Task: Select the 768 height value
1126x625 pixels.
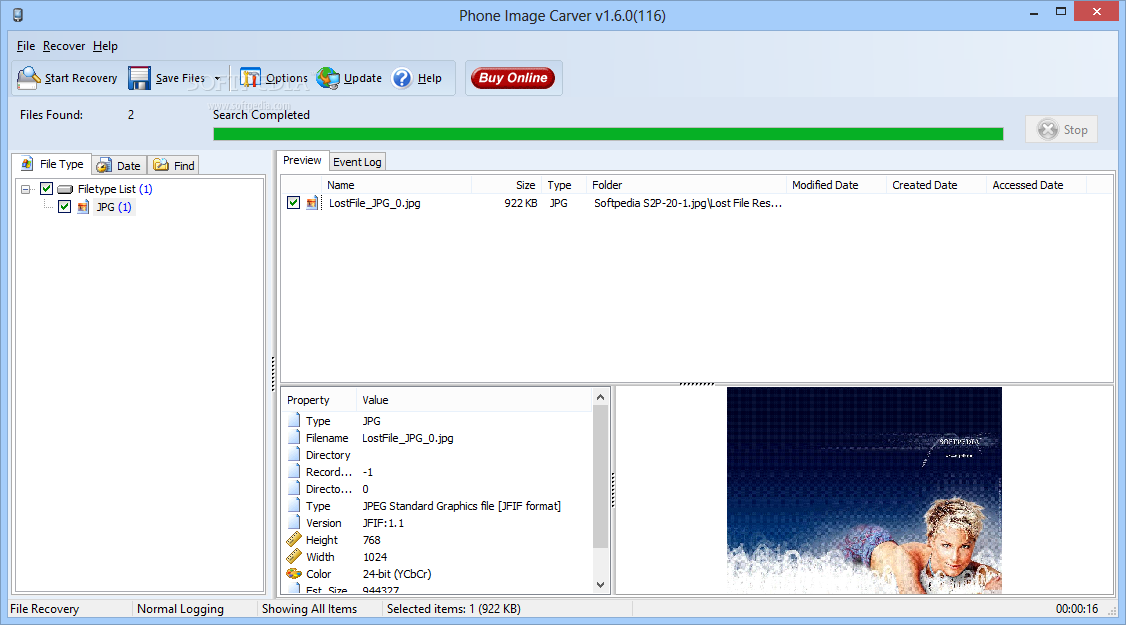Action: click(371, 540)
